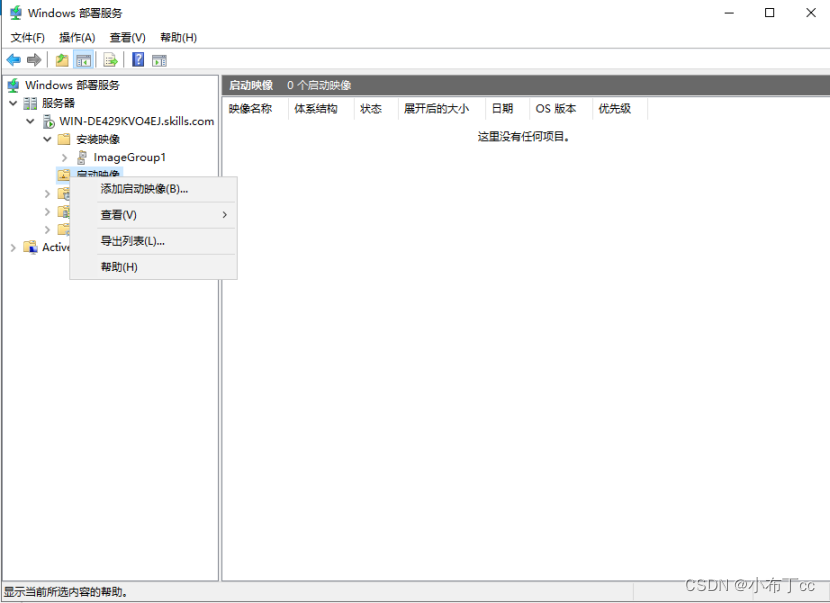The image size is (830, 603).
Task: Click the ImageGroup1 image group icon
Action: tap(82, 157)
